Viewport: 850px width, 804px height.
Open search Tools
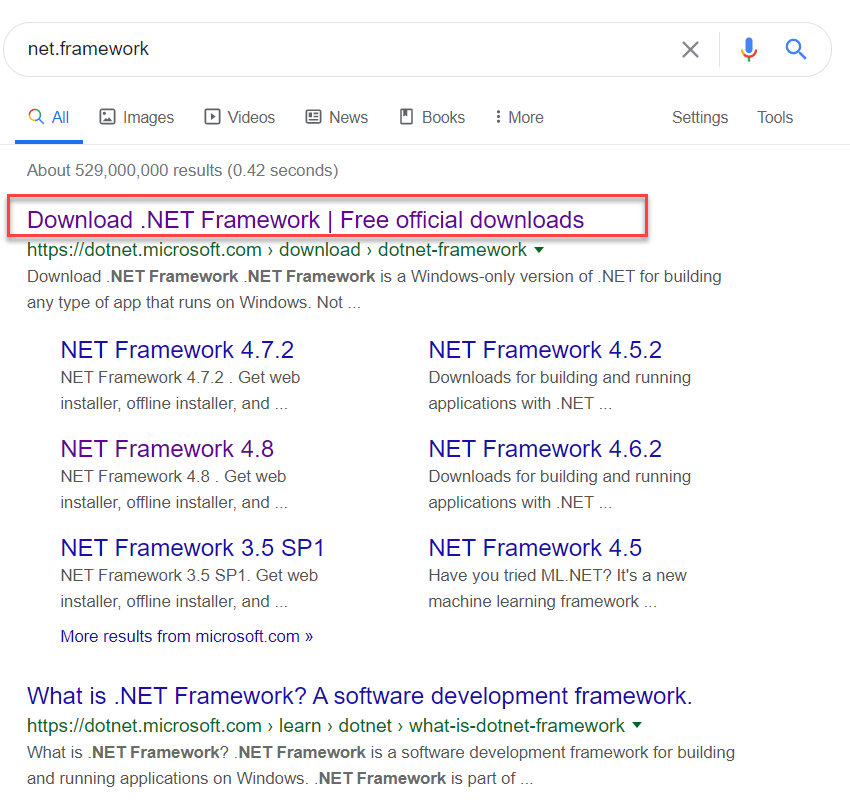click(x=775, y=118)
